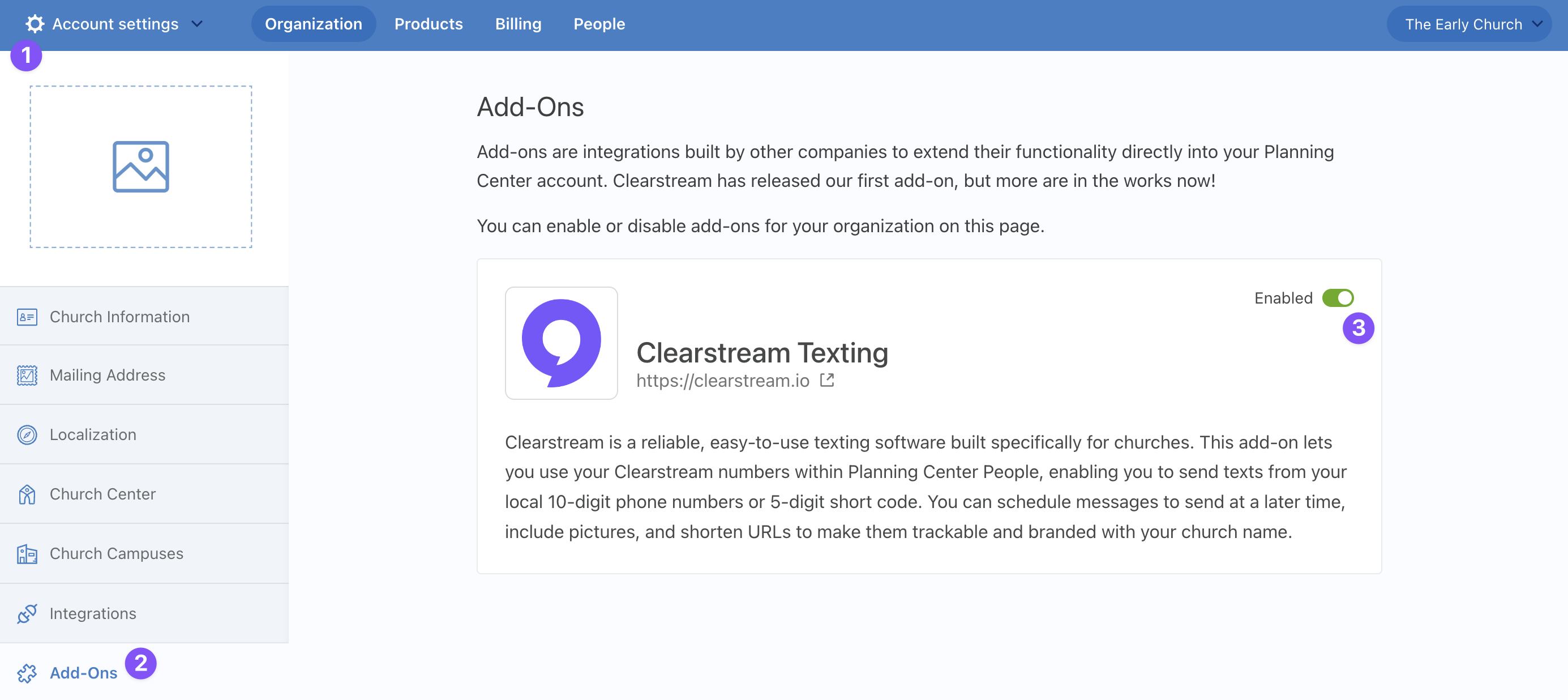Disable the Clearstream Texting Enabled toggle
Image resolution: width=1568 pixels, height=700 pixels.
(1337, 298)
